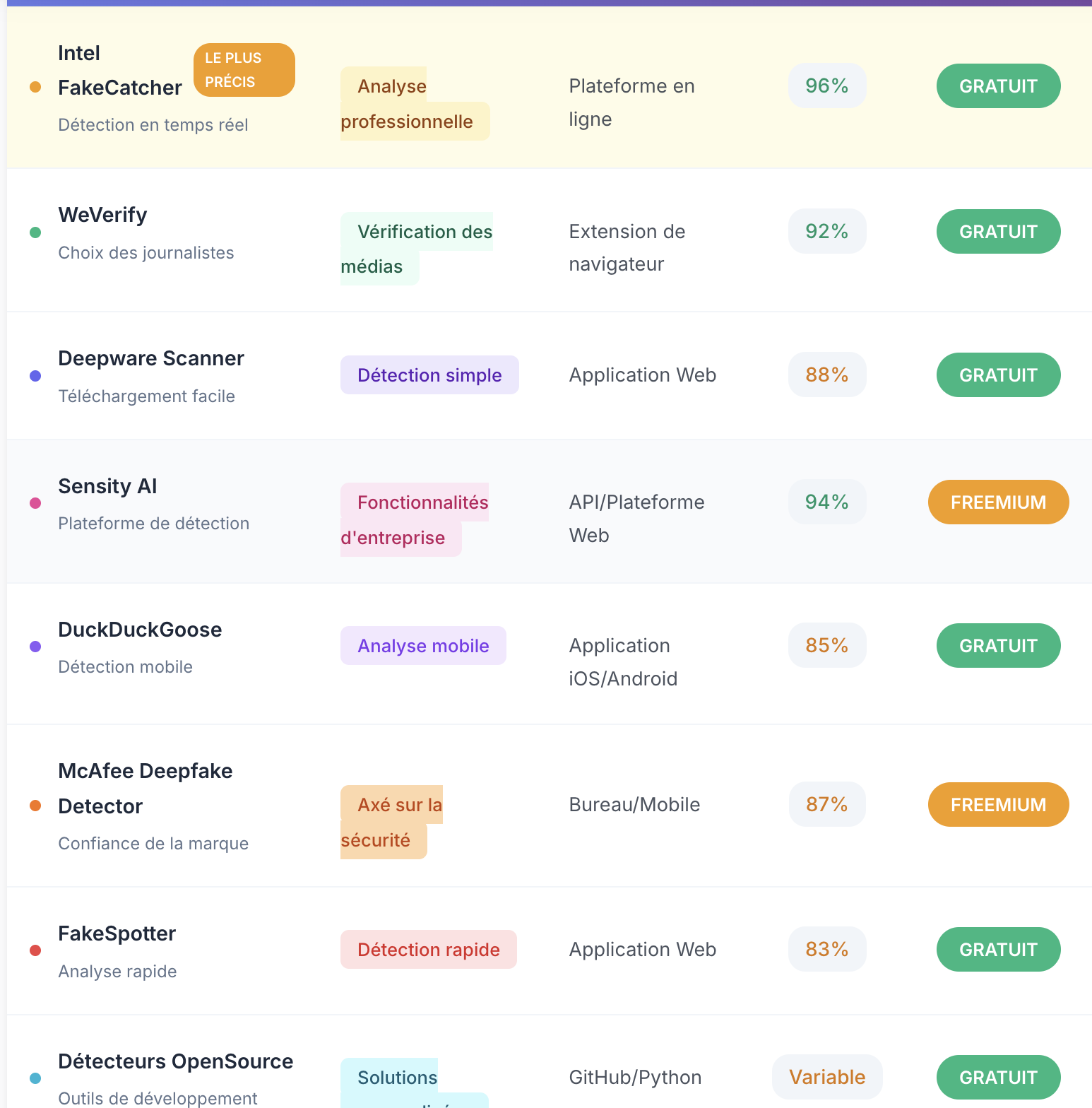Open the Deepware Scanner tool name
Image resolution: width=1092 pixels, height=1108 pixels.
point(151,358)
